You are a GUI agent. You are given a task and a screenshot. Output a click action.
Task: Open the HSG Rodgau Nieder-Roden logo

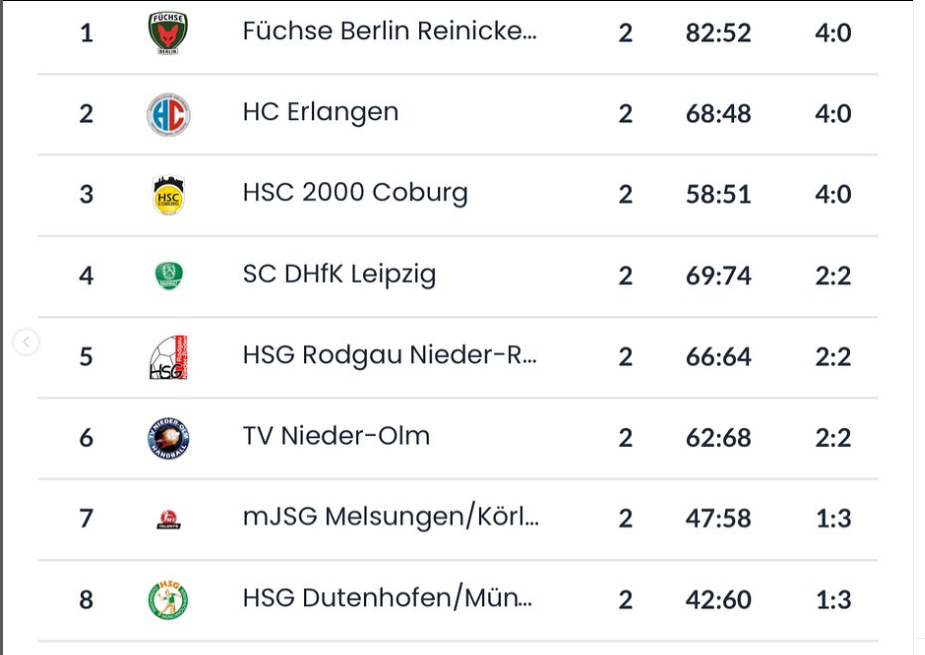point(168,357)
